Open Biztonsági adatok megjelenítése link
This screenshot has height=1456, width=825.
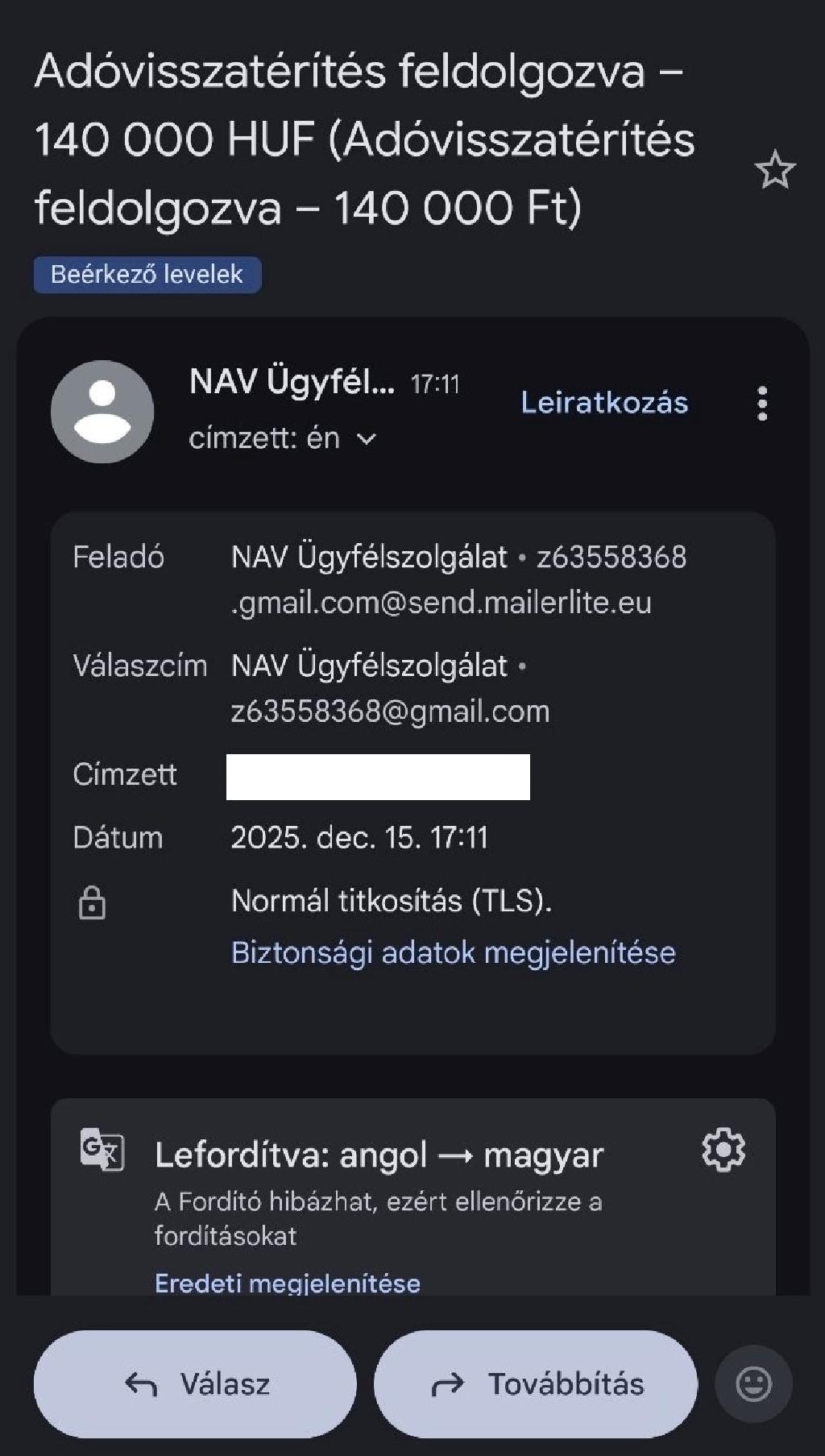(453, 952)
